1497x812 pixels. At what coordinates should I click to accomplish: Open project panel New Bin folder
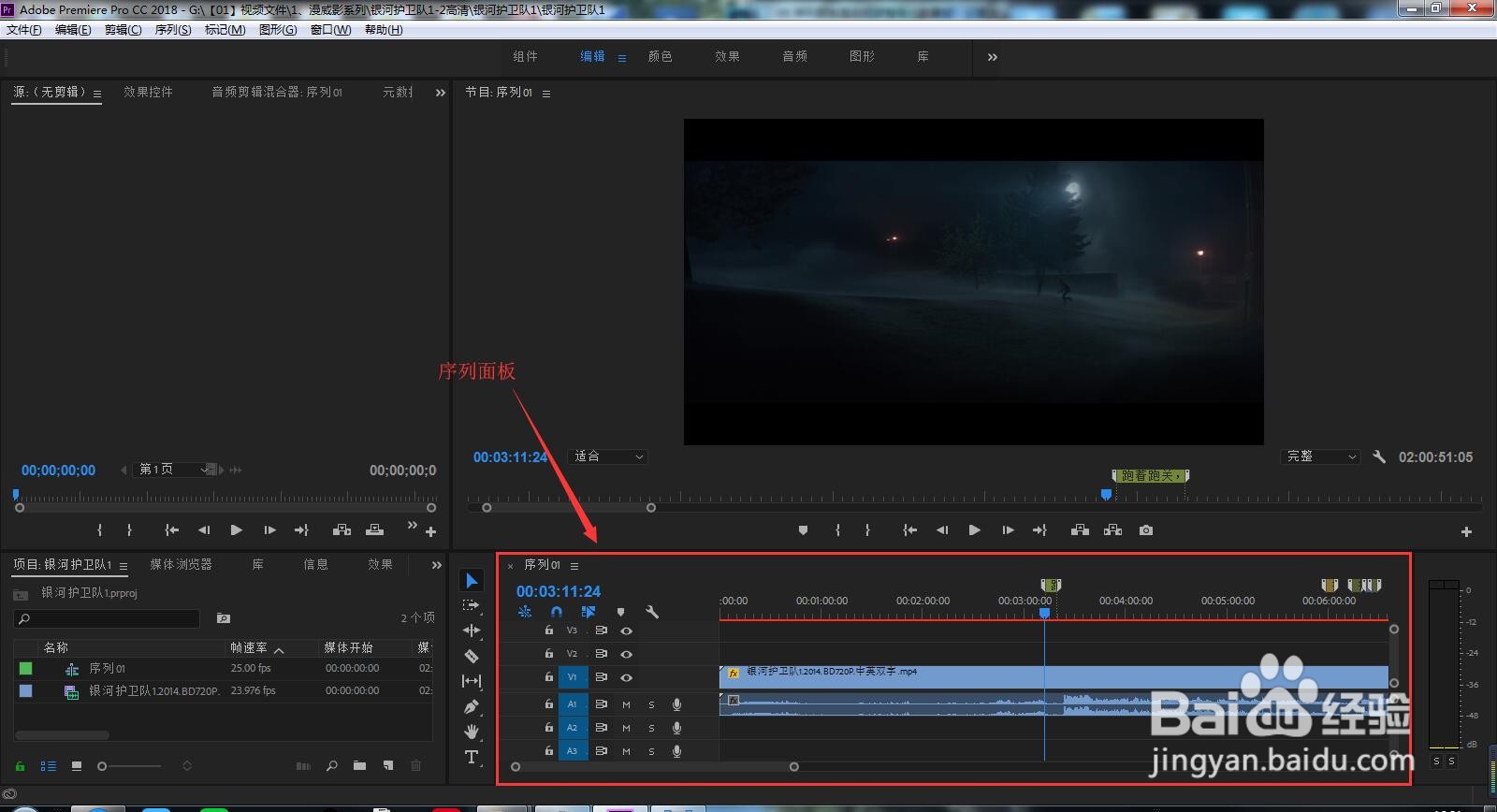[x=359, y=765]
